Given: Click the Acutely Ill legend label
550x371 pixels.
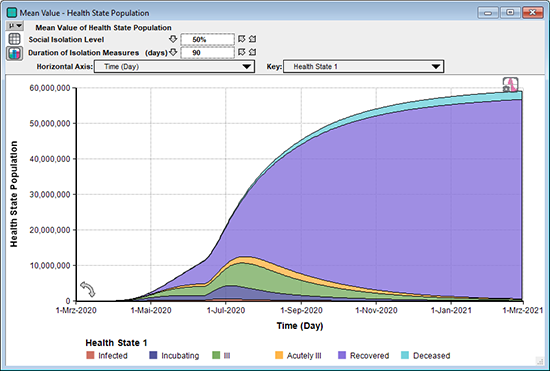Looking at the screenshot, I should 304,356.
